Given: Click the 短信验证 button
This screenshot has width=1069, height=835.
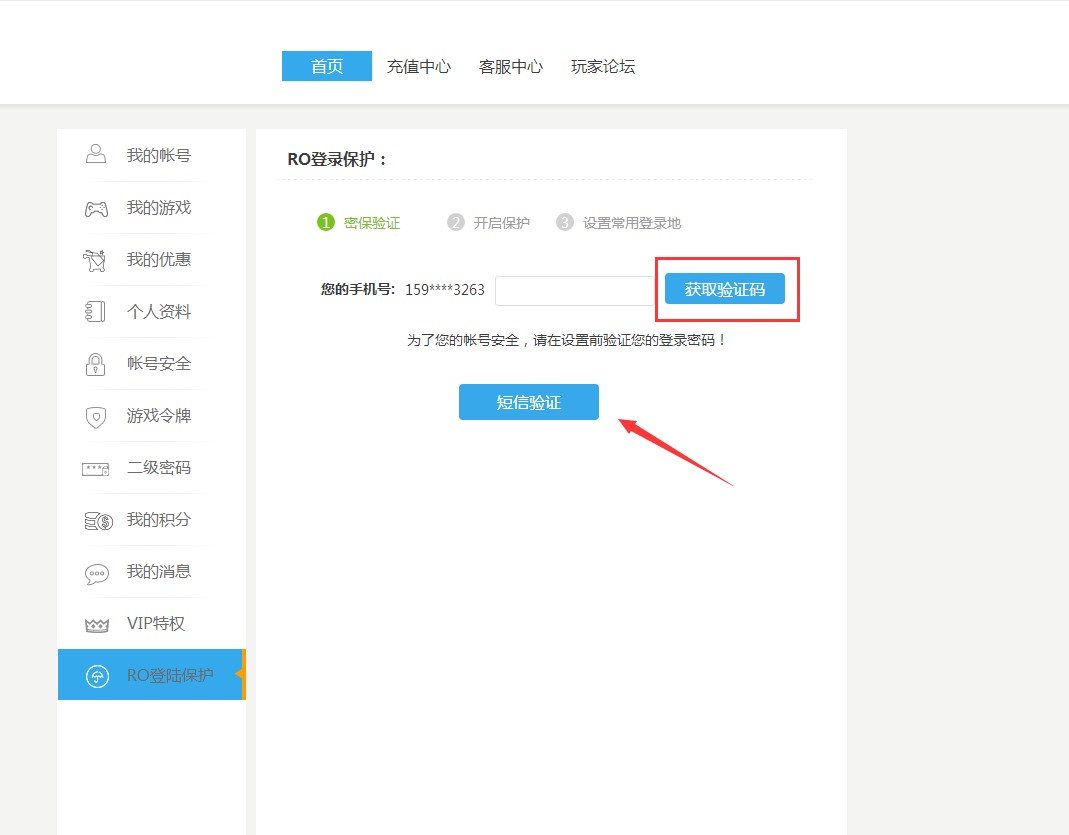Looking at the screenshot, I should click(529, 402).
